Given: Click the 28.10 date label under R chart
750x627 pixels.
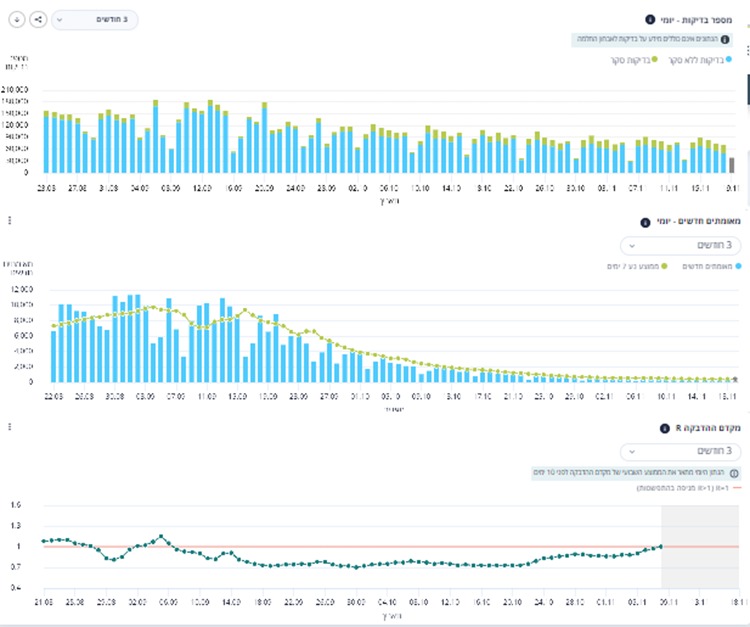Looking at the screenshot, I should (x=574, y=602).
